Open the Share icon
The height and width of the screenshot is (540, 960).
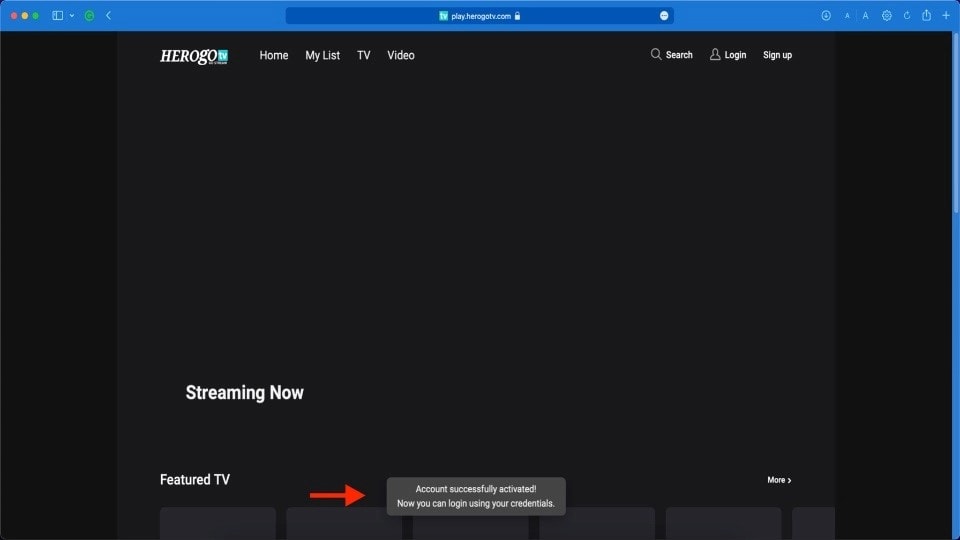(926, 15)
